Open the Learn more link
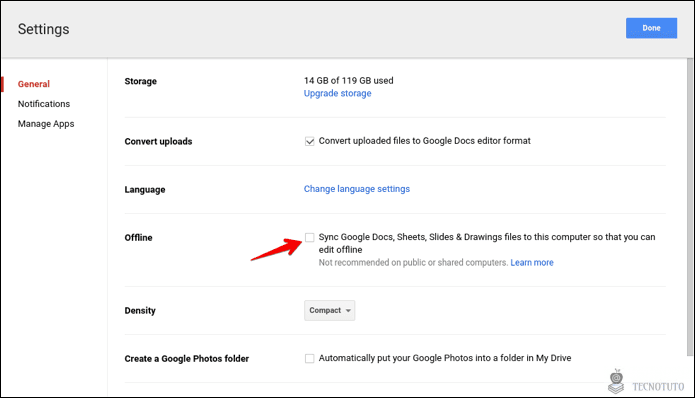The height and width of the screenshot is (398, 695). coord(532,262)
